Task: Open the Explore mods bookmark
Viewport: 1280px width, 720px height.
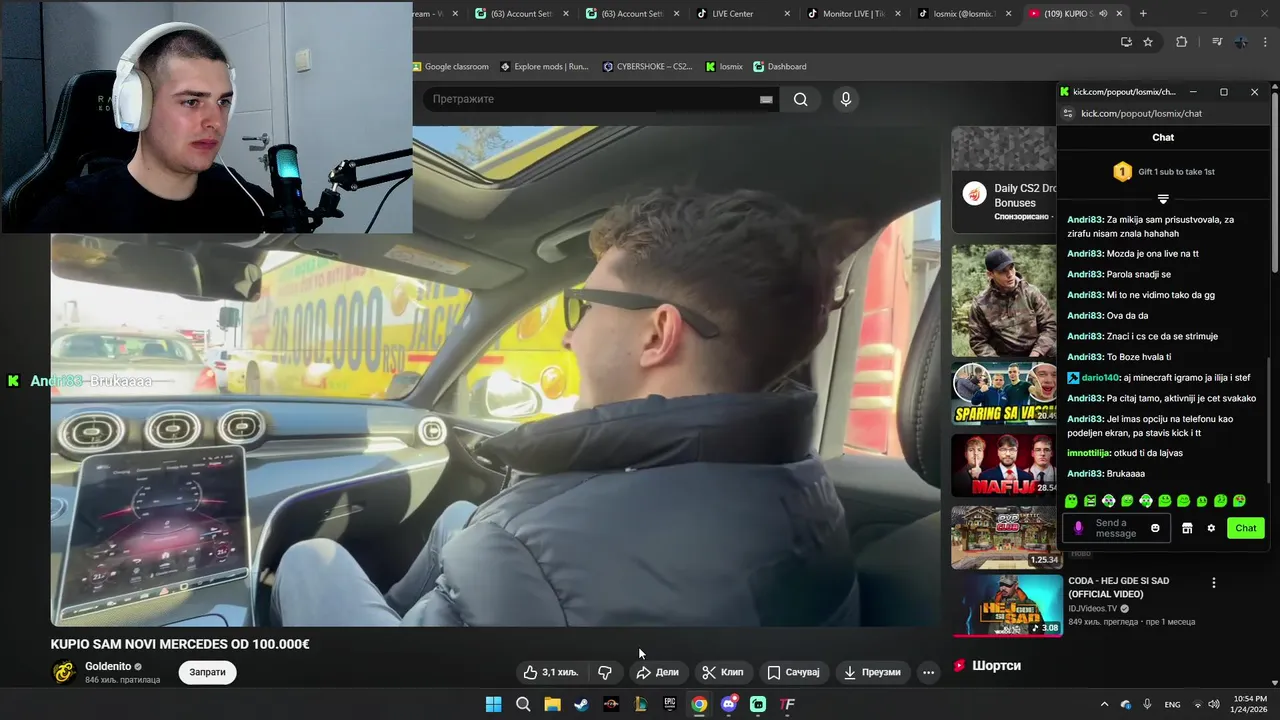Action: click(x=545, y=67)
